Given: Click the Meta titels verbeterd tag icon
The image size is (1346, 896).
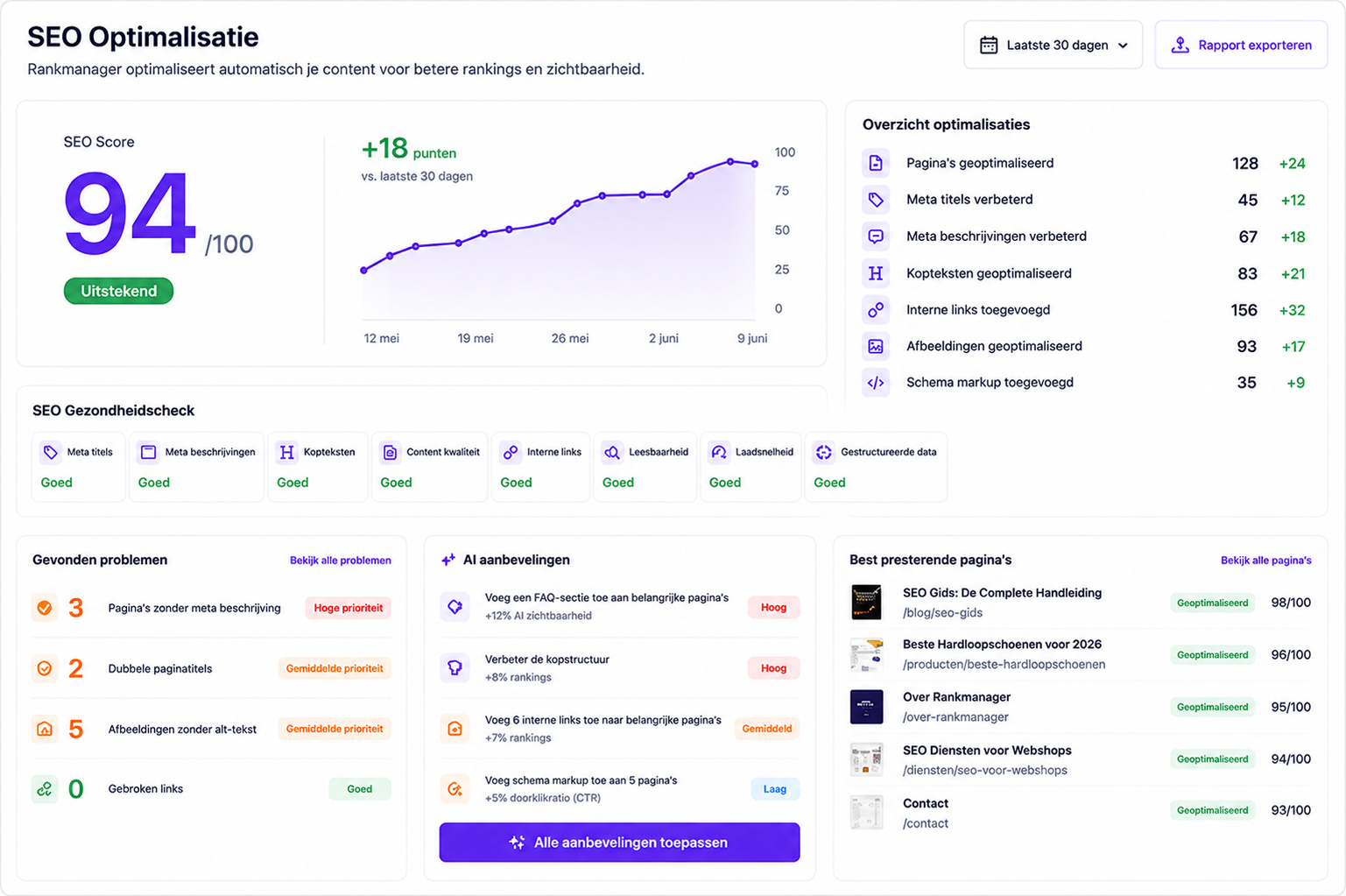Looking at the screenshot, I should pyautogui.click(x=876, y=200).
